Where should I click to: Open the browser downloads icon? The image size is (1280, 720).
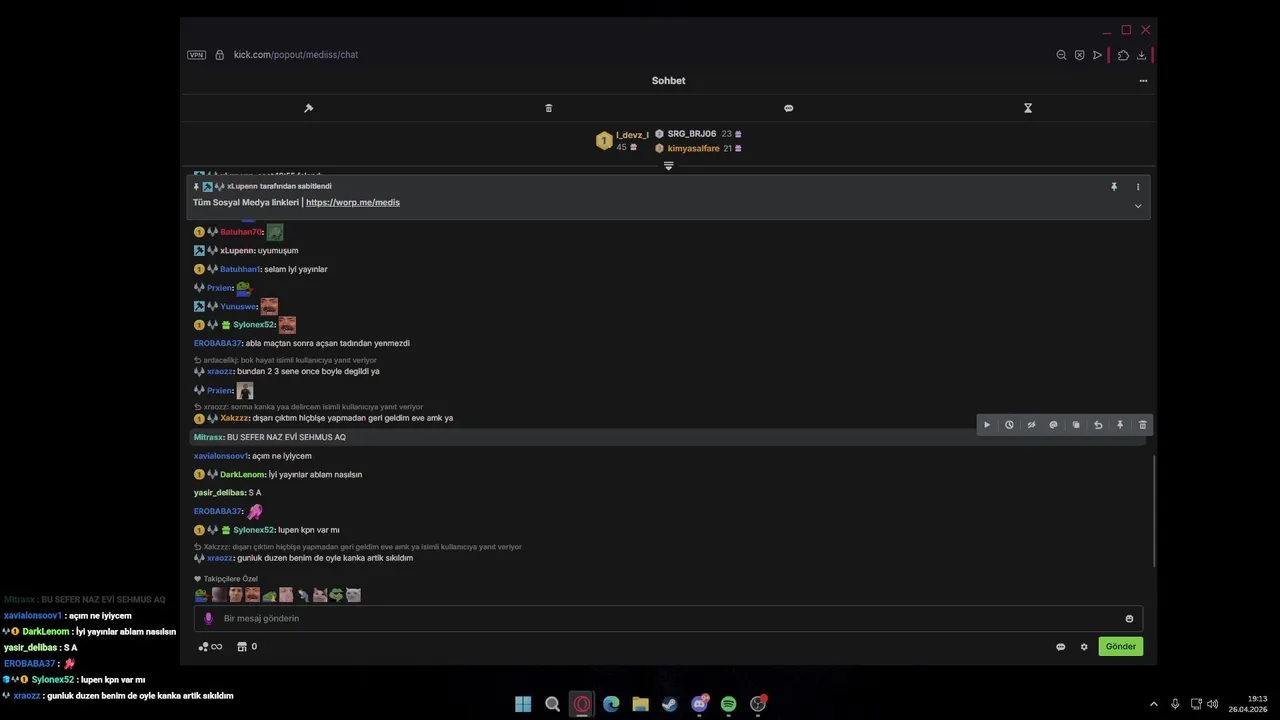[1141, 55]
